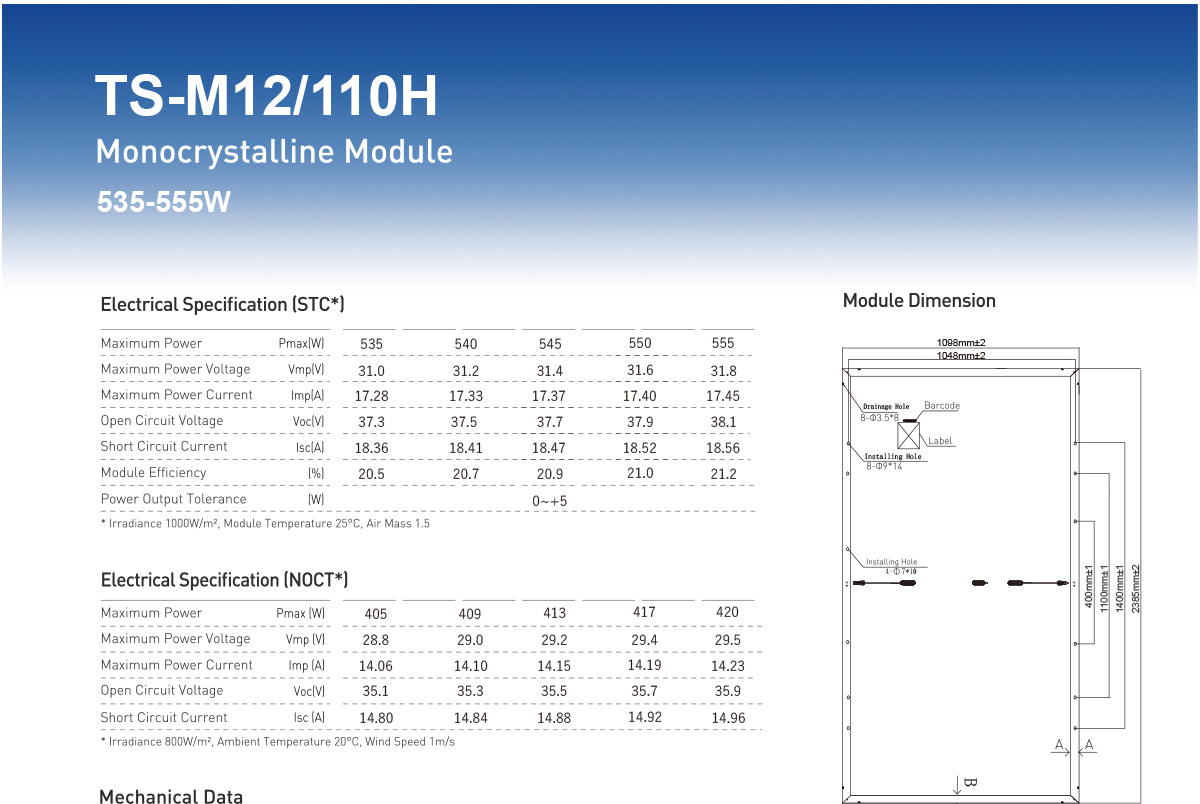Click the Module Dimension heading

(x=919, y=300)
